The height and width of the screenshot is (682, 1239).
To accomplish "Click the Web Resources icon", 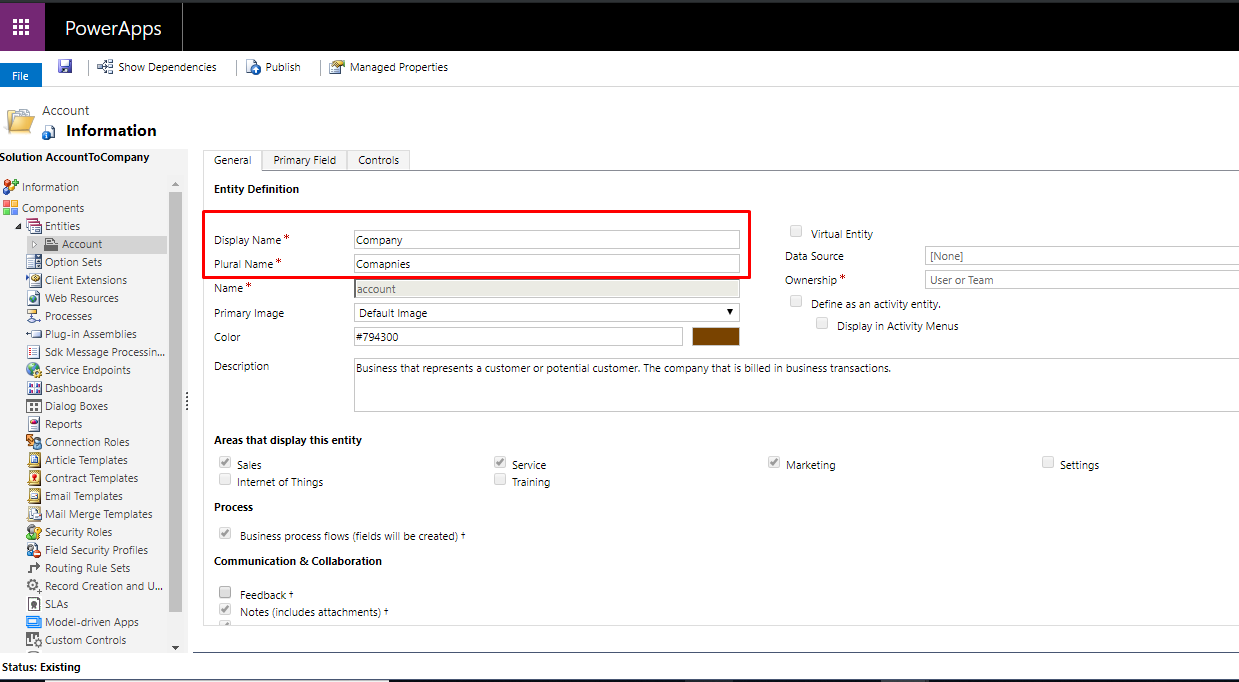I will 34,298.
